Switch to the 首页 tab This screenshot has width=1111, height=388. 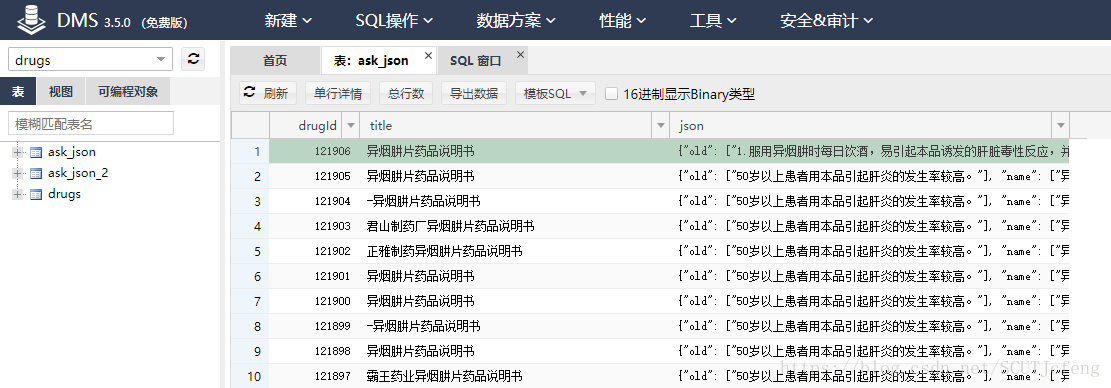coord(276,60)
